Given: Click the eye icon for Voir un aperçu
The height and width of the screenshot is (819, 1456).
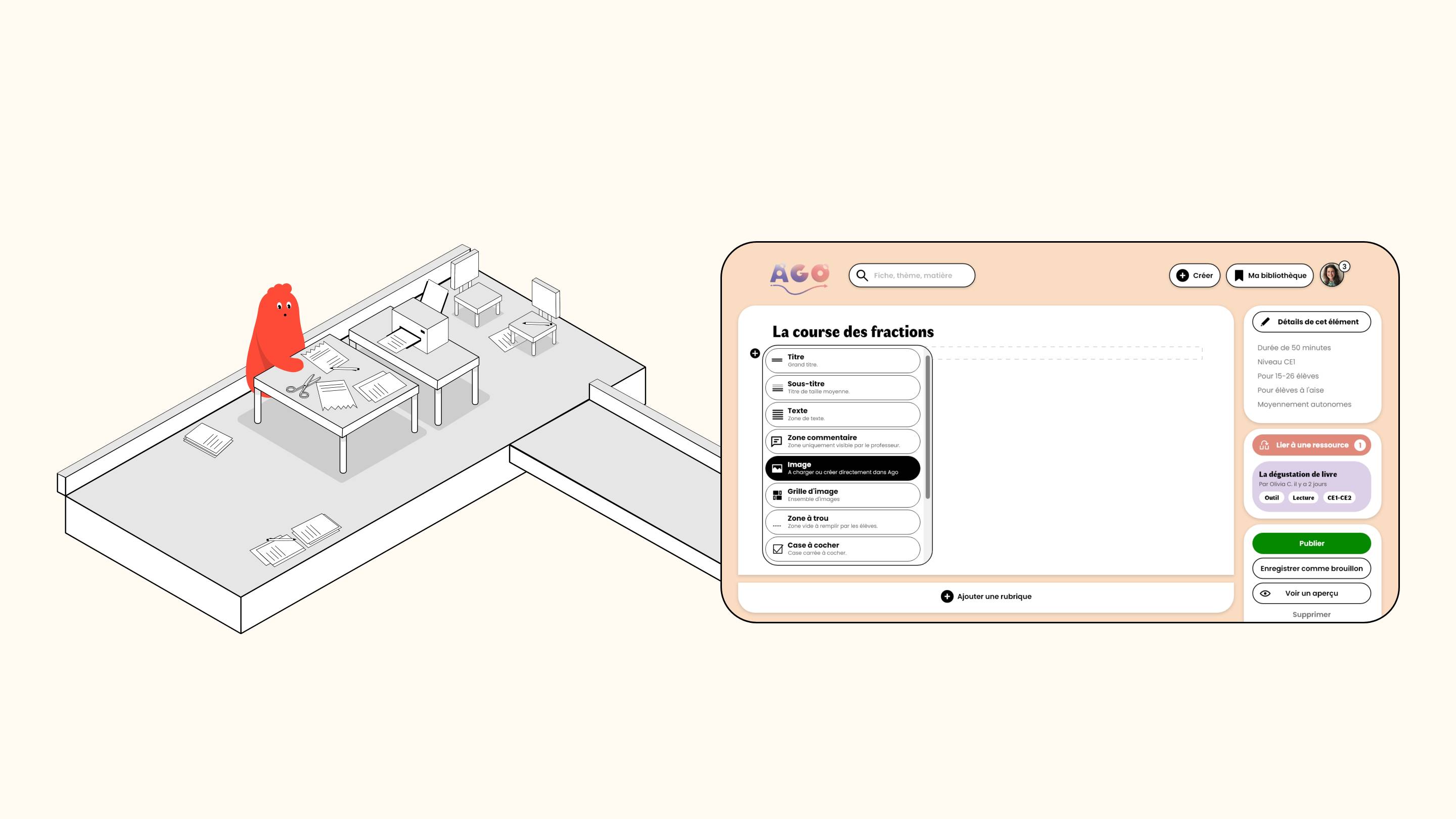Looking at the screenshot, I should tap(1265, 594).
